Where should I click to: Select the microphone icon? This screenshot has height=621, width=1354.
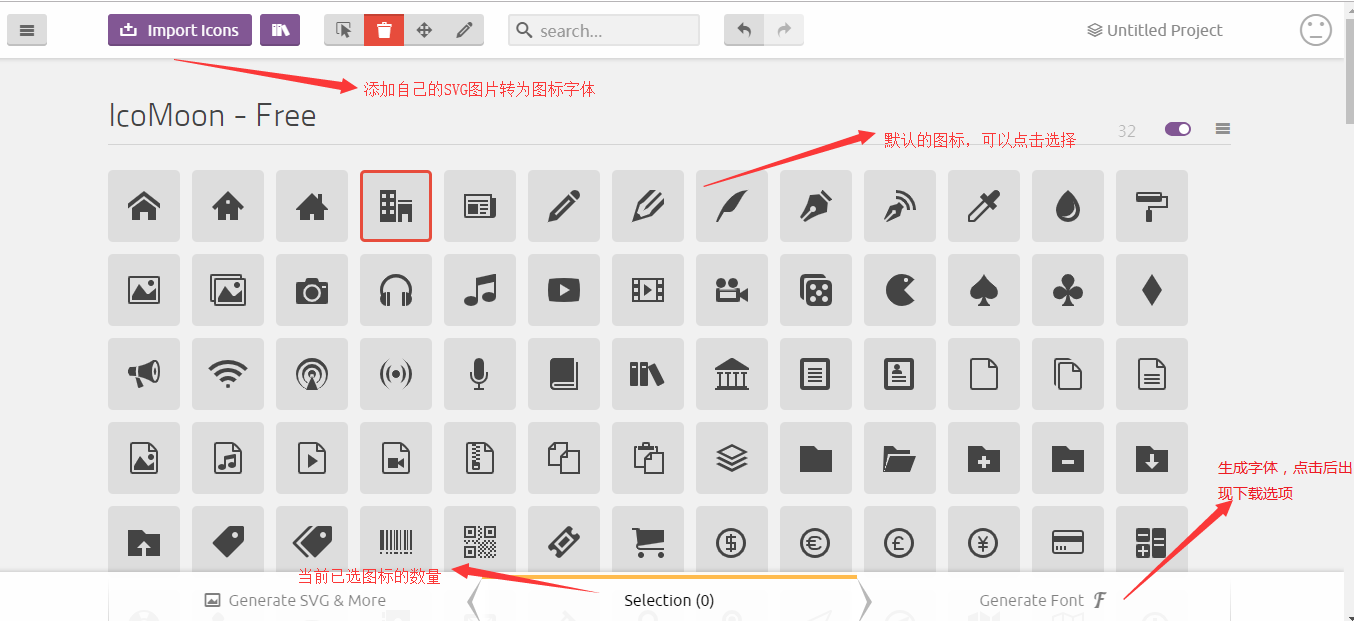[480, 374]
